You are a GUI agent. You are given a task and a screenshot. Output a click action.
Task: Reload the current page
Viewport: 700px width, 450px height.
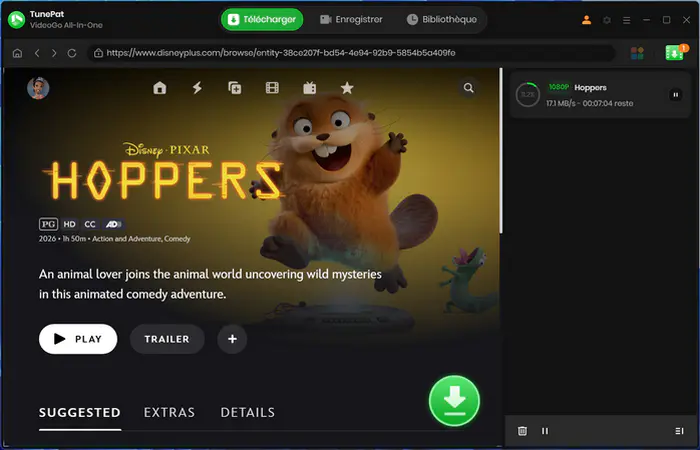(72, 53)
